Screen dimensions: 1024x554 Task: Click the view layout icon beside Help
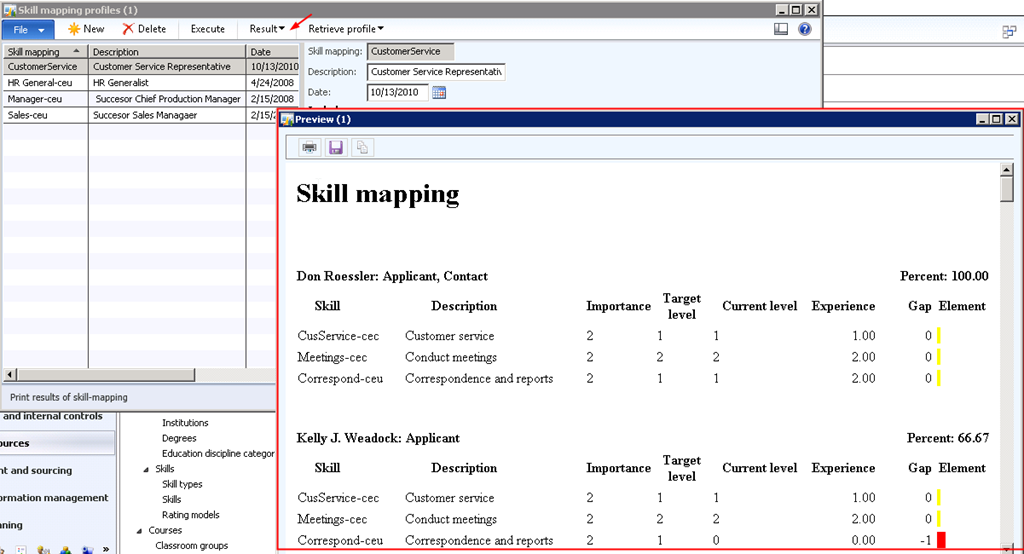[x=781, y=29]
